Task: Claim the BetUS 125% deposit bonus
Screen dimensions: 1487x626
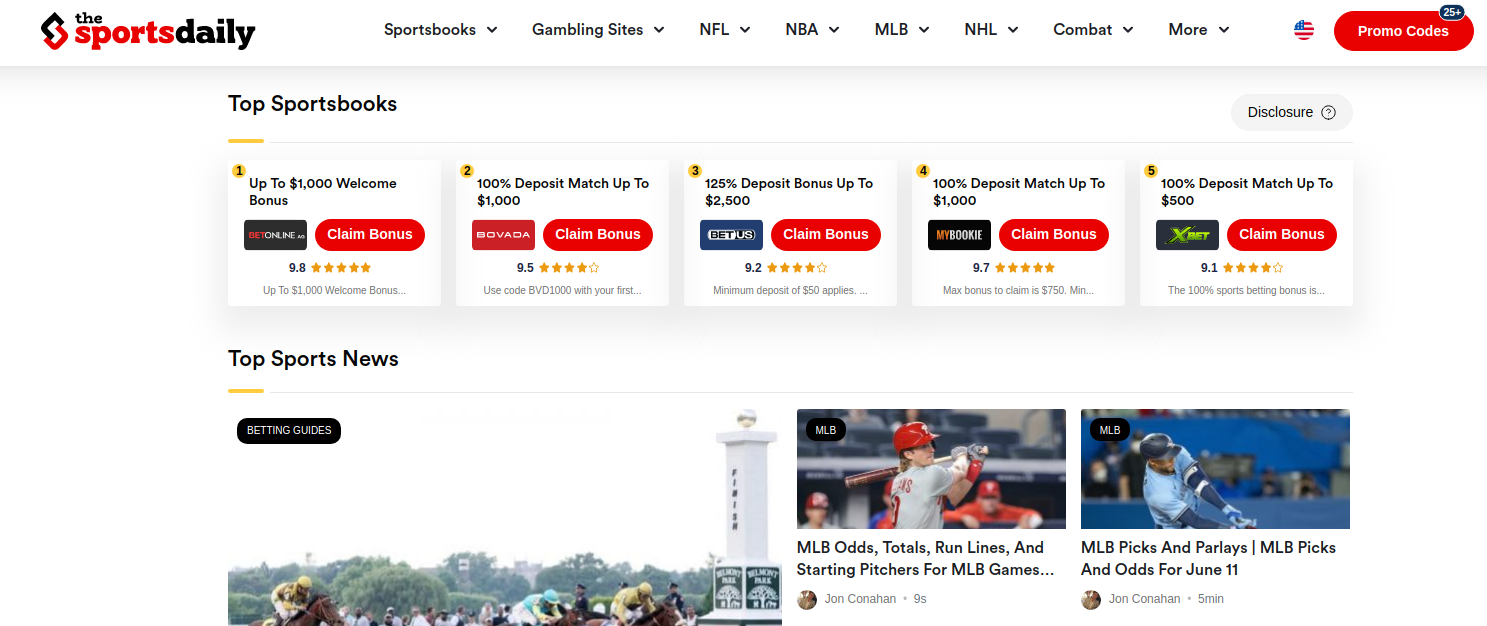Action: pos(825,235)
